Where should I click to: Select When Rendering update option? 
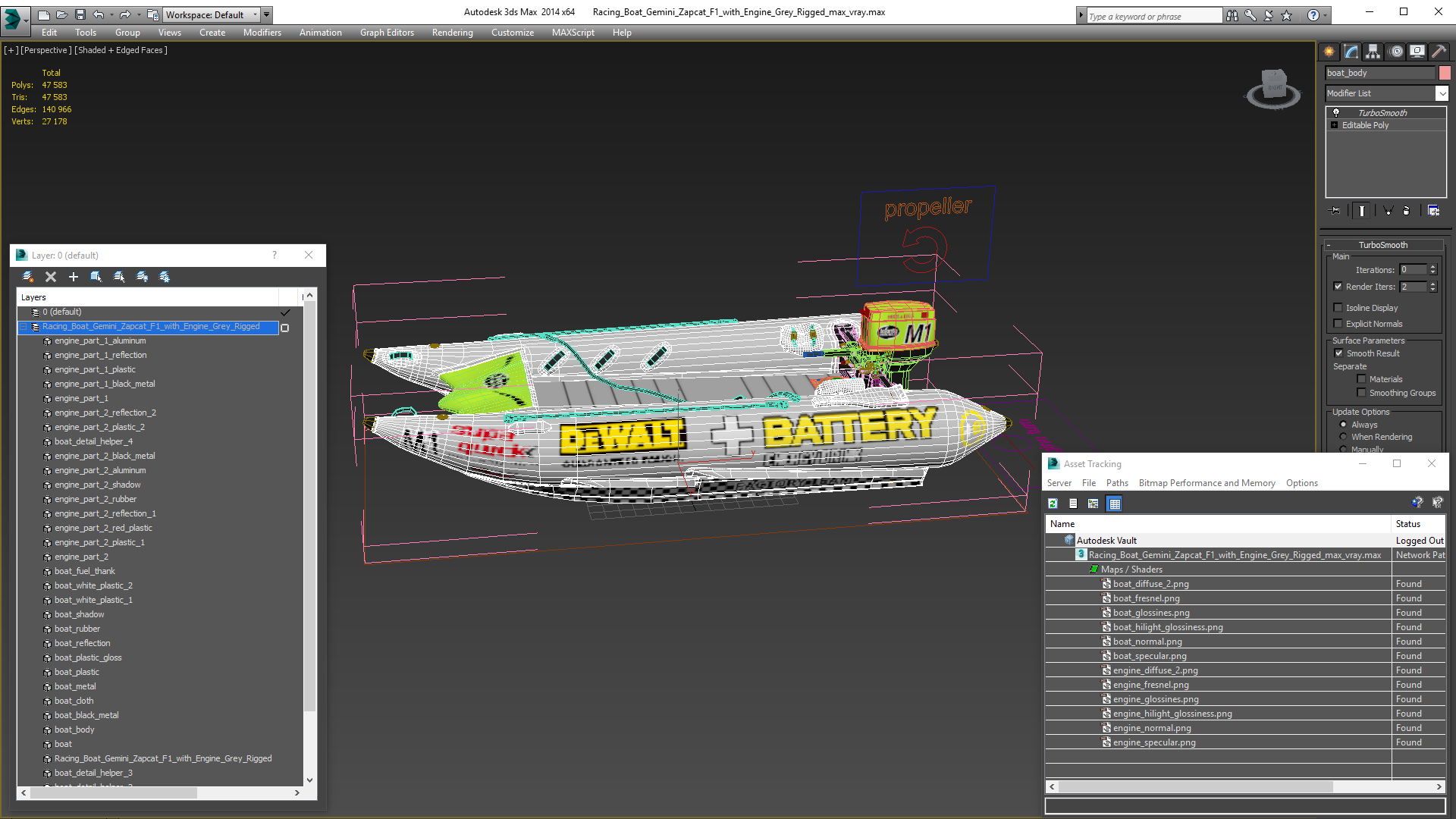[1343, 437]
